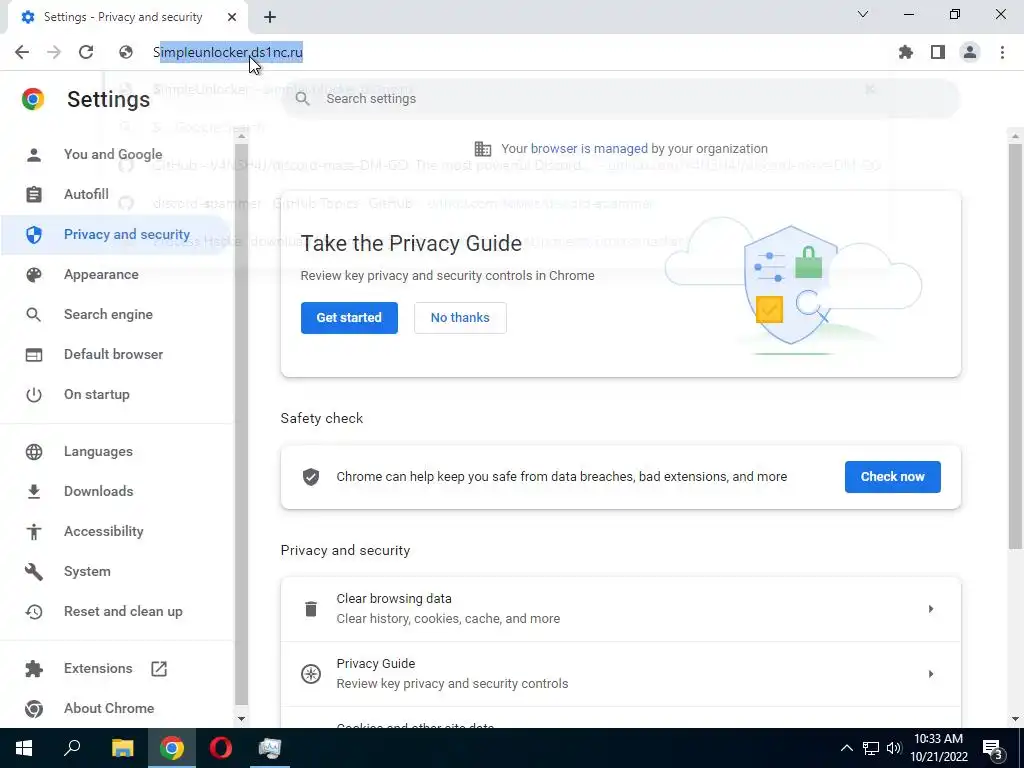Select the address bar URL text
This screenshot has height=768, width=1024.
[x=228, y=52]
